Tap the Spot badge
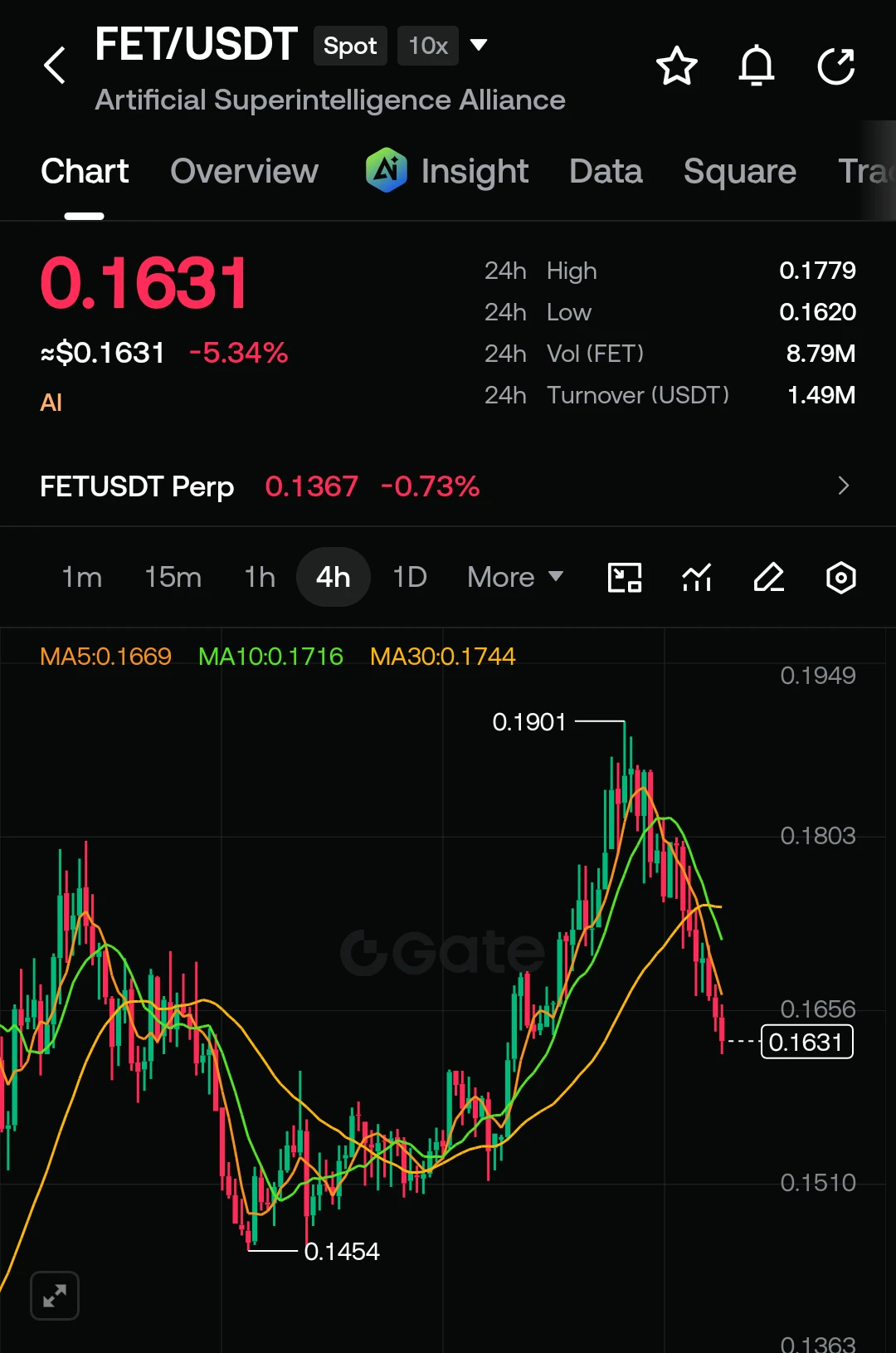The image size is (896, 1353). 350,46
